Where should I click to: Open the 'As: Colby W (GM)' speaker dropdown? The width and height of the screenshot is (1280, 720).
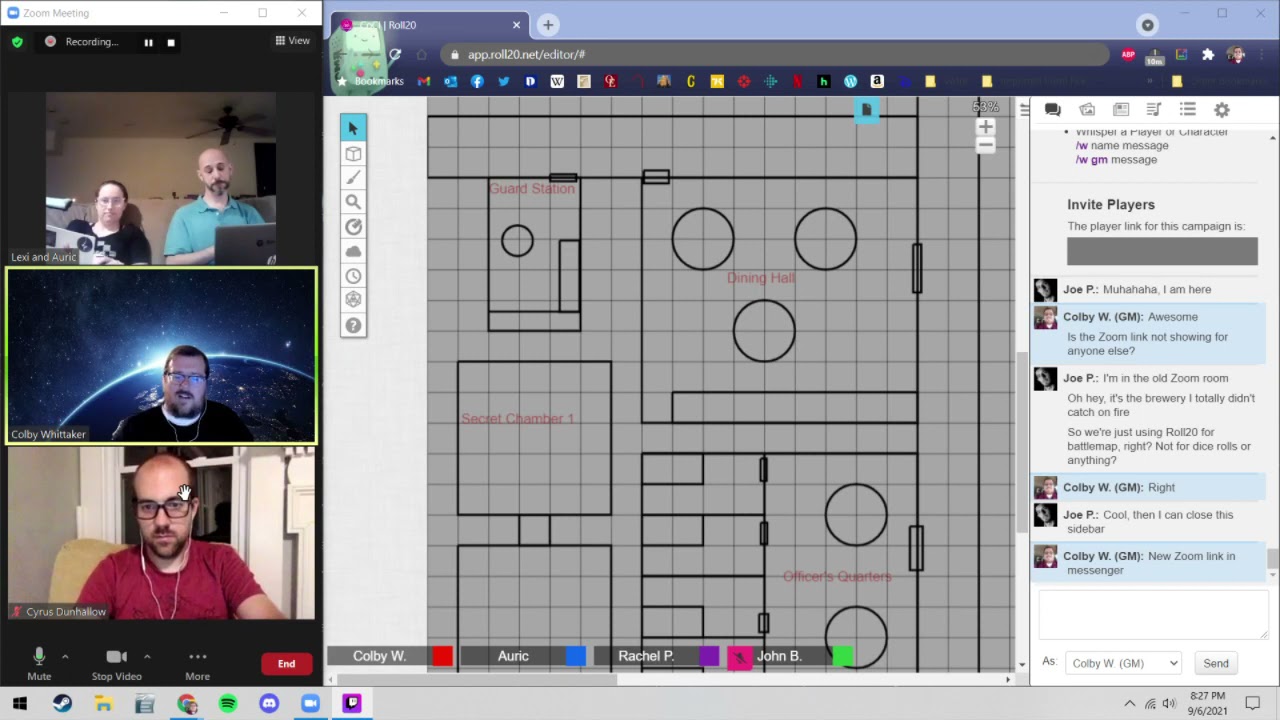pos(1123,663)
